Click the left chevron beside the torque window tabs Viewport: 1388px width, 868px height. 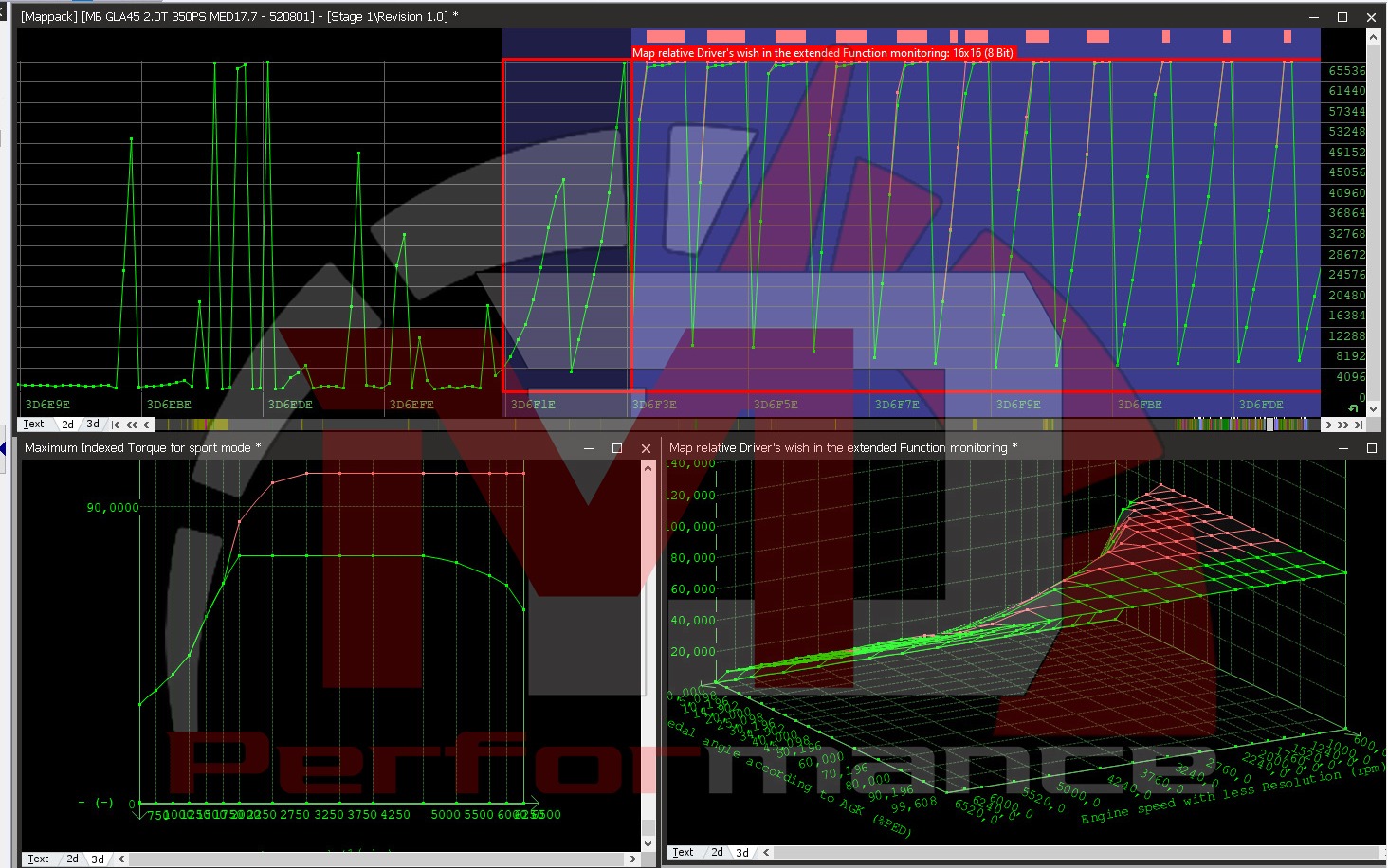click(x=121, y=859)
